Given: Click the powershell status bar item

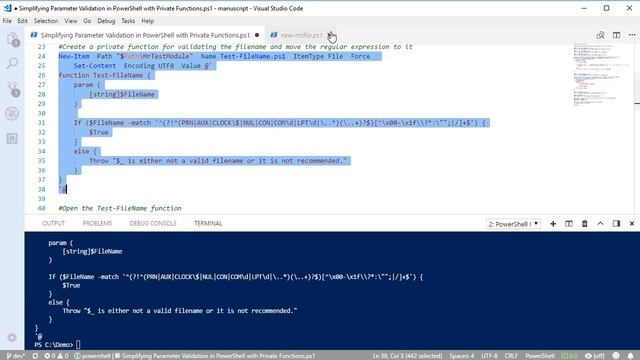Looking at the screenshot, I should click(93, 356).
